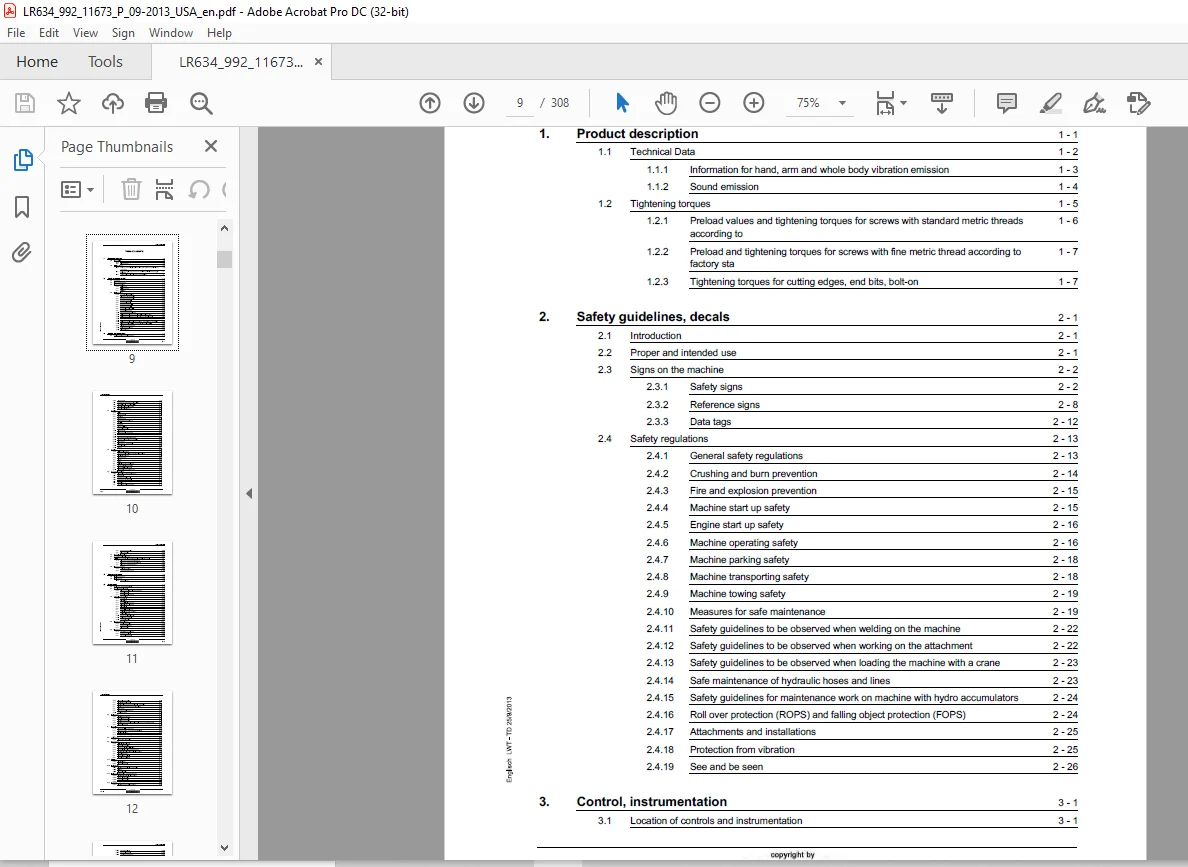
Task: Open the Add comment tool
Action: coord(1007,103)
